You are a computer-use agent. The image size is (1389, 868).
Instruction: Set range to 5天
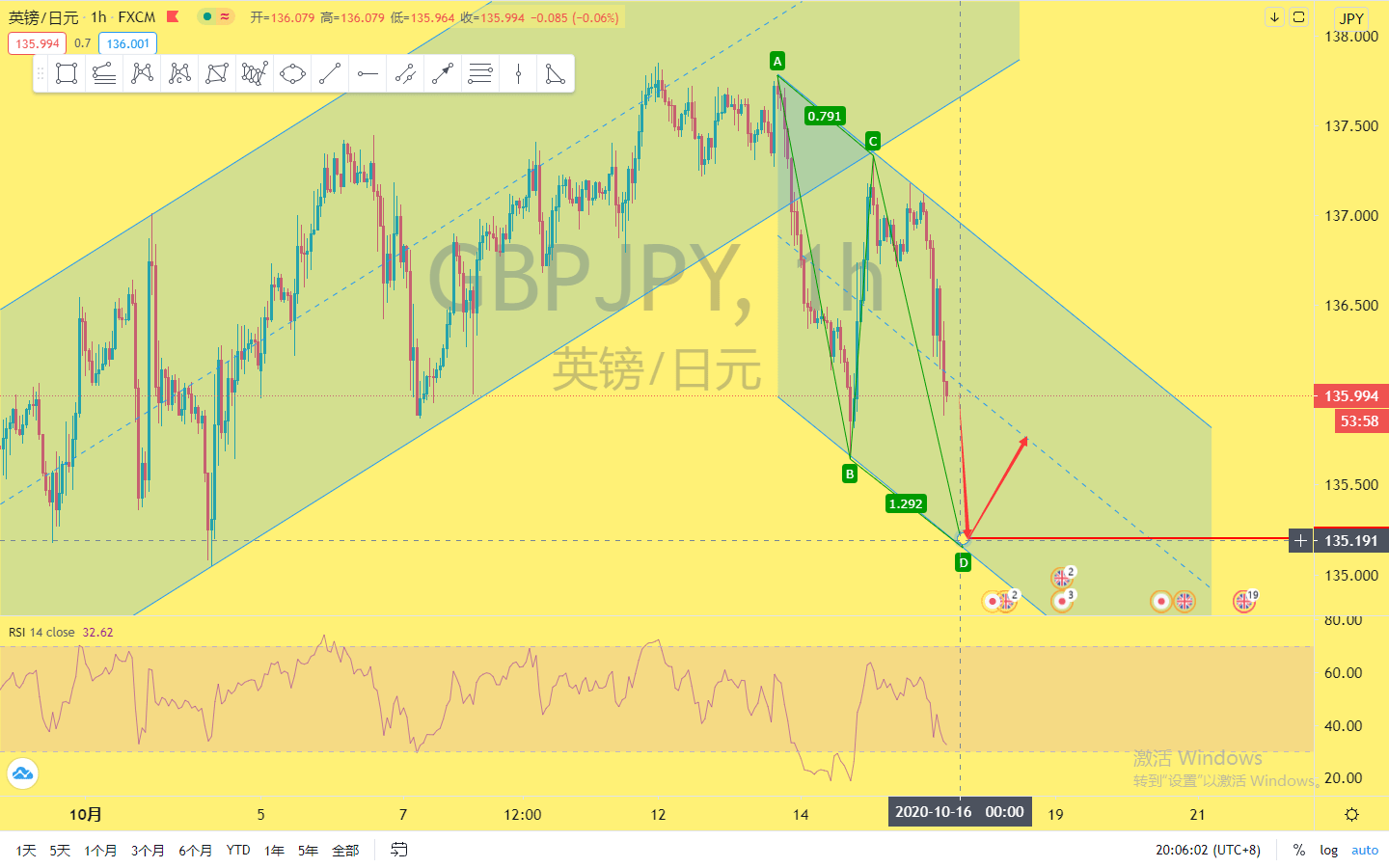60,850
